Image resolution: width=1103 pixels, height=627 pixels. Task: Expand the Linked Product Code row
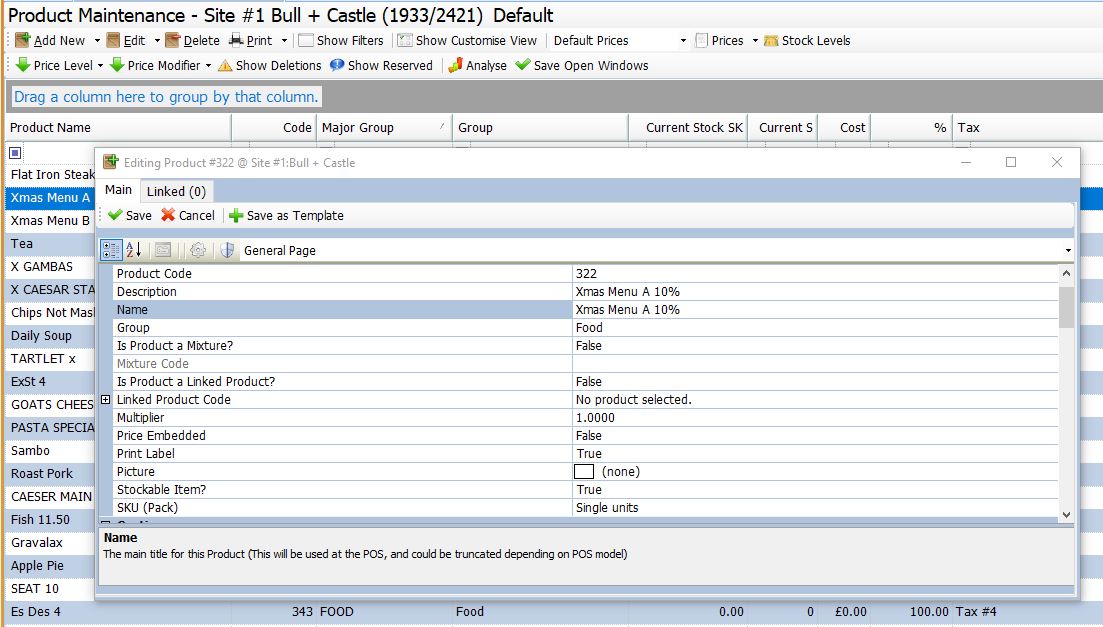coord(106,400)
